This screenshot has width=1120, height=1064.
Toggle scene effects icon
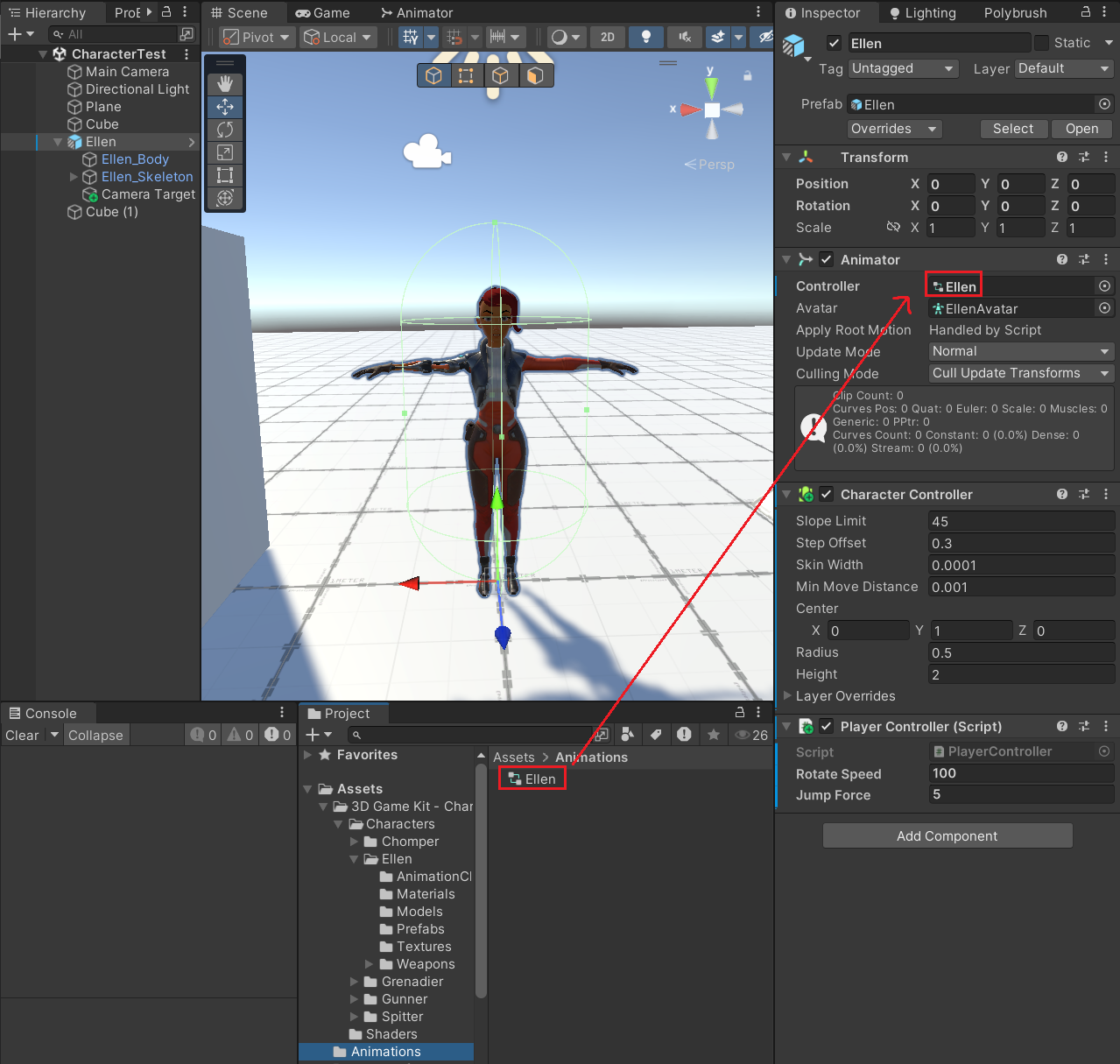(x=718, y=37)
